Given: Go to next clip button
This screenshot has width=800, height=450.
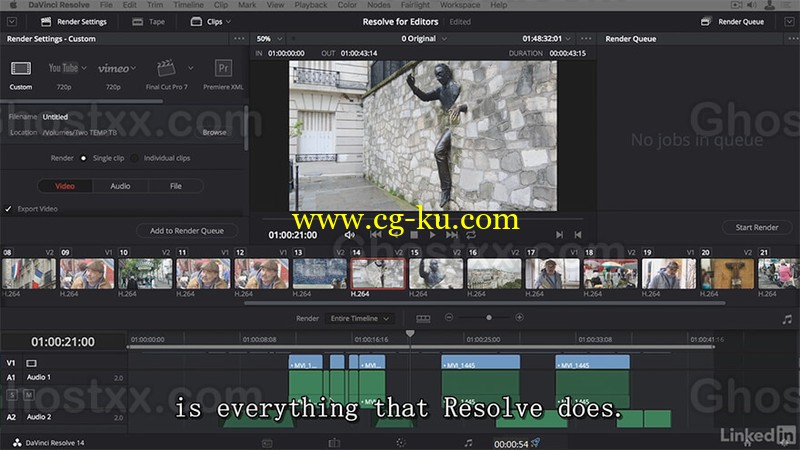Looking at the screenshot, I should (559, 235).
